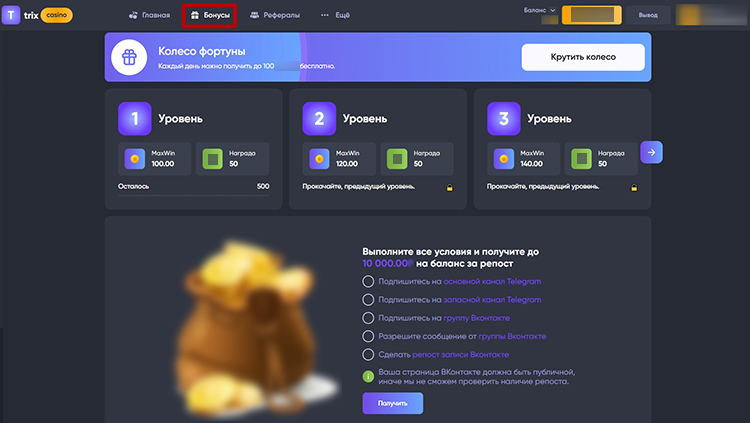Click the MaxWin coin icon in Level 2 card
This screenshot has height=423, width=750.
(x=319, y=159)
